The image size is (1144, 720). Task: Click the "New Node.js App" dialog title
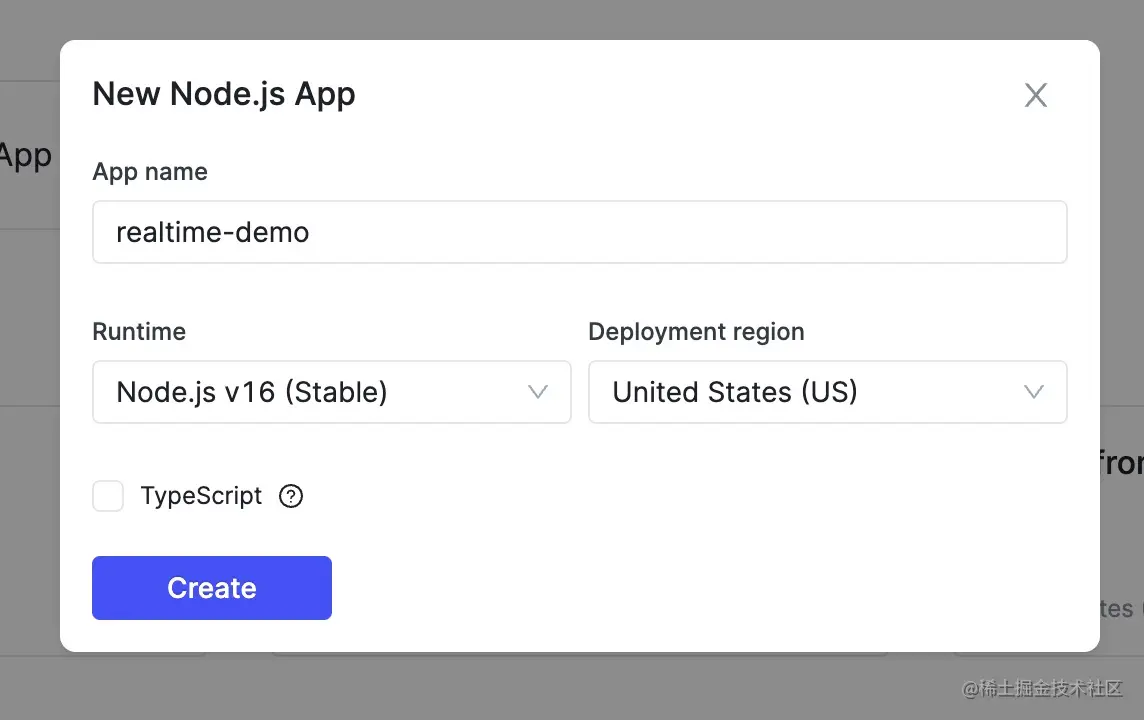click(x=224, y=94)
